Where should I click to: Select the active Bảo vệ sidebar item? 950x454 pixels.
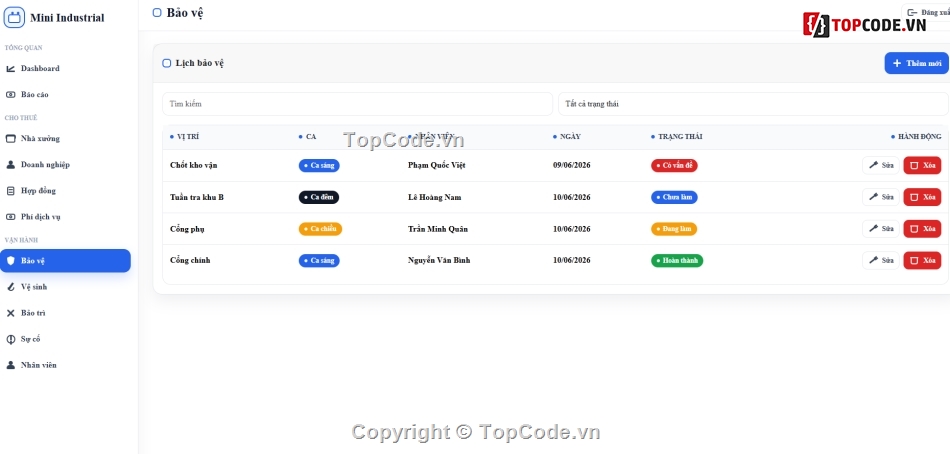(x=65, y=261)
